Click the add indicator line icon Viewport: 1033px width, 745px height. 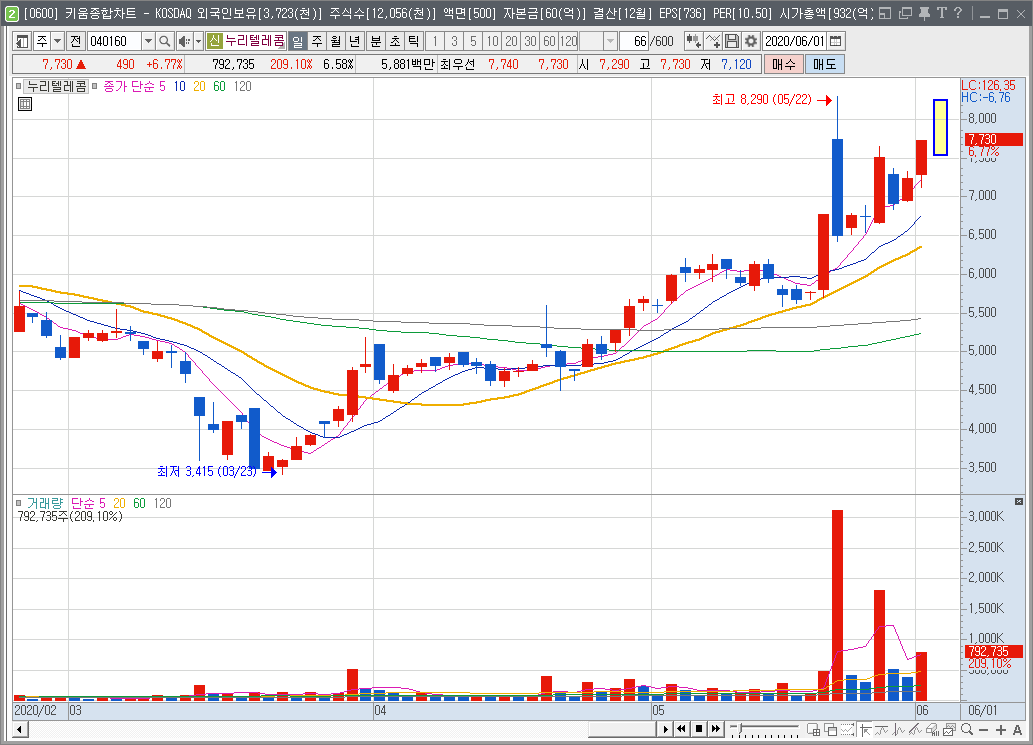(713, 41)
